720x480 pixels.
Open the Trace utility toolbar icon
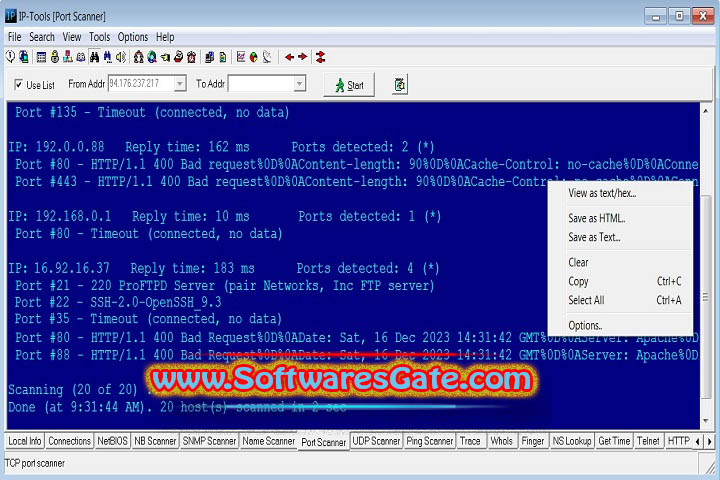click(139, 57)
